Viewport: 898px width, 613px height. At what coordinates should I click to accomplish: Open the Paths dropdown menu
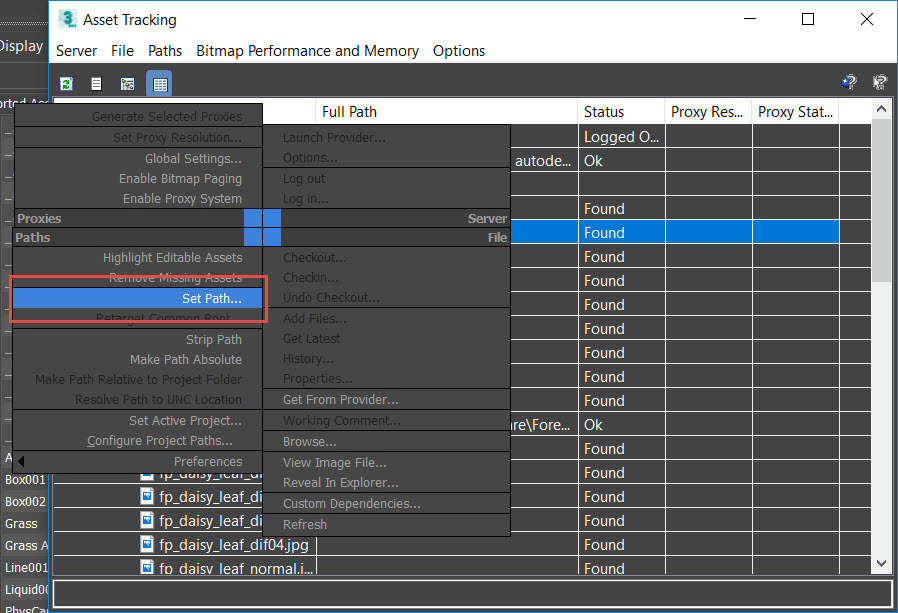(165, 51)
